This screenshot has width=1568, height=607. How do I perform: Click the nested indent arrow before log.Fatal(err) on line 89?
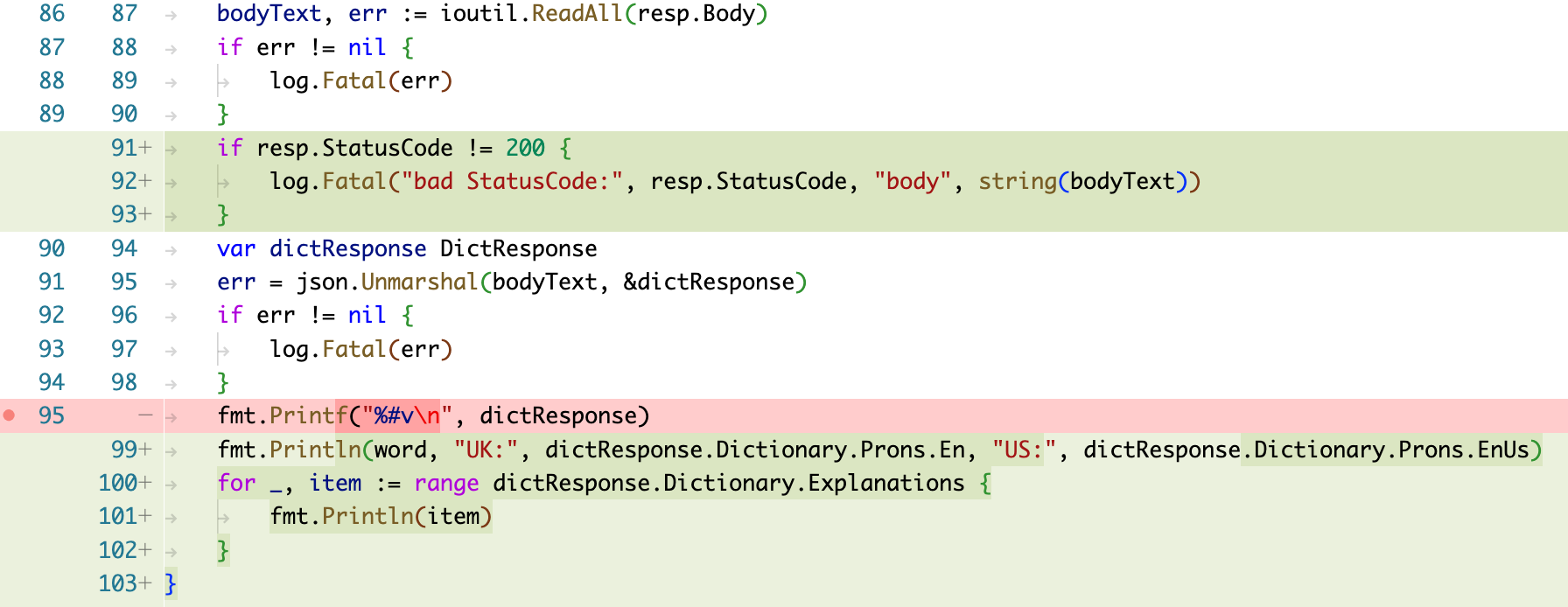(224, 81)
